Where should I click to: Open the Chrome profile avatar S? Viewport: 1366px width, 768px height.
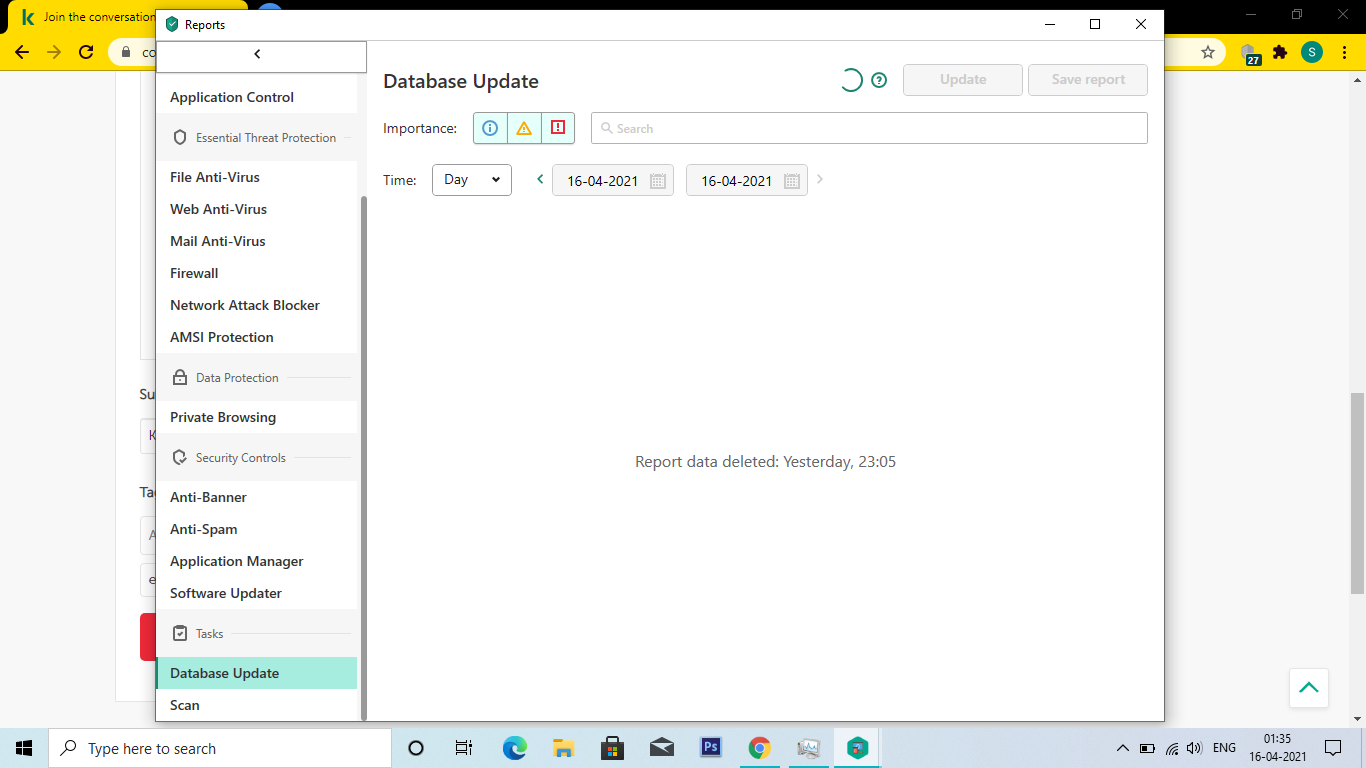click(1312, 52)
